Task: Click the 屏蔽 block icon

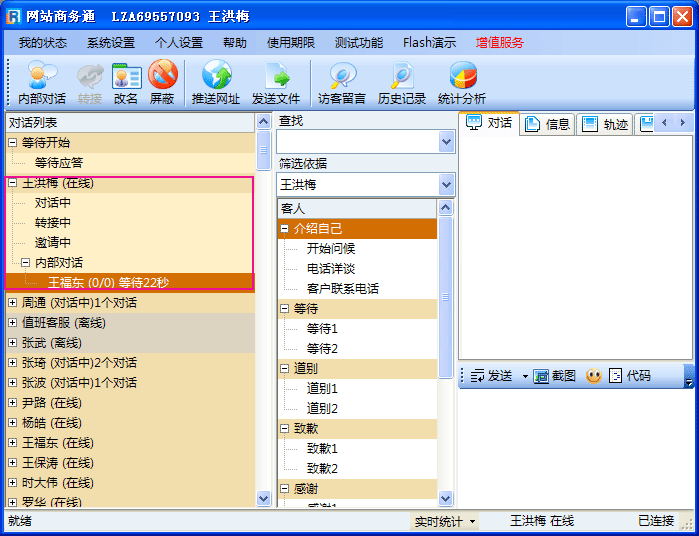Action: [162, 82]
